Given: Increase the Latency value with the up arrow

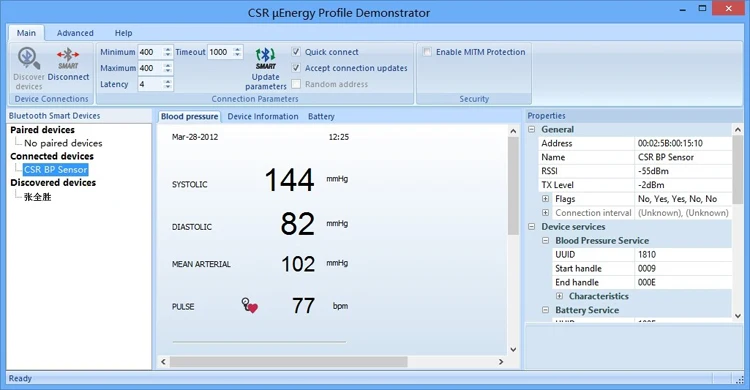Looking at the screenshot, I should (167, 81).
